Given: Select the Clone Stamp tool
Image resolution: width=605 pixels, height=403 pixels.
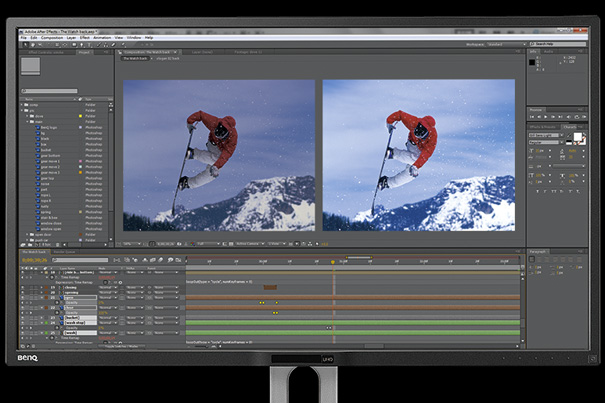Looking at the screenshot, I should [x=106, y=45].
